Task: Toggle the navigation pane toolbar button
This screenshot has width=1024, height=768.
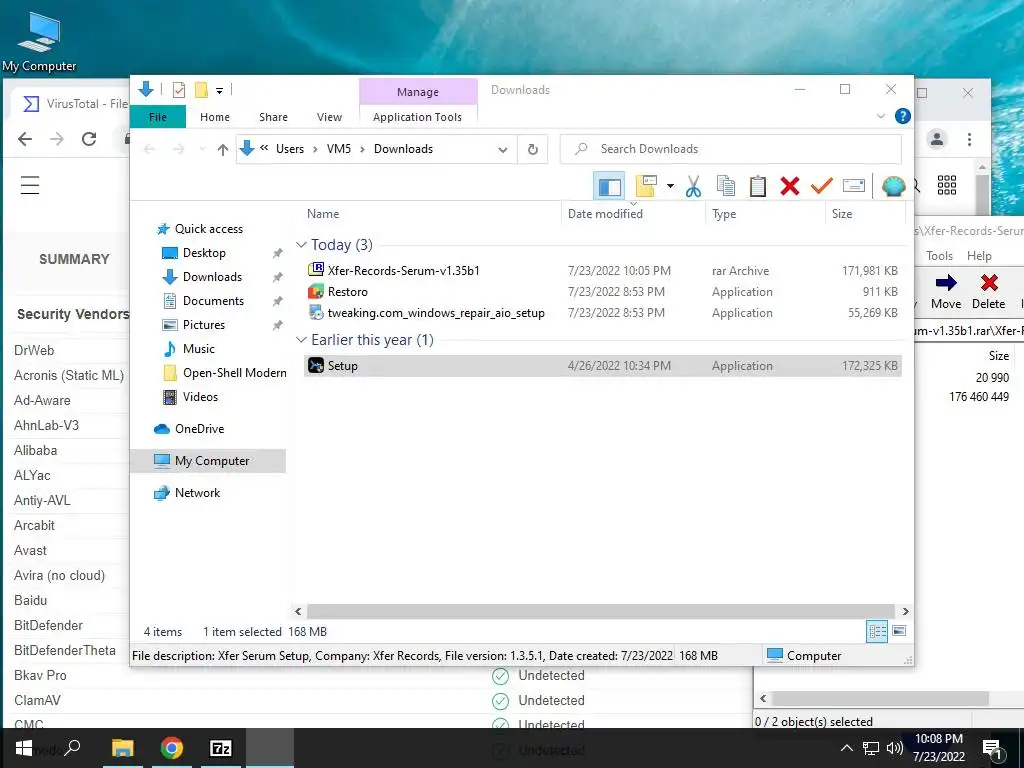Action: [x=609, y=187]
